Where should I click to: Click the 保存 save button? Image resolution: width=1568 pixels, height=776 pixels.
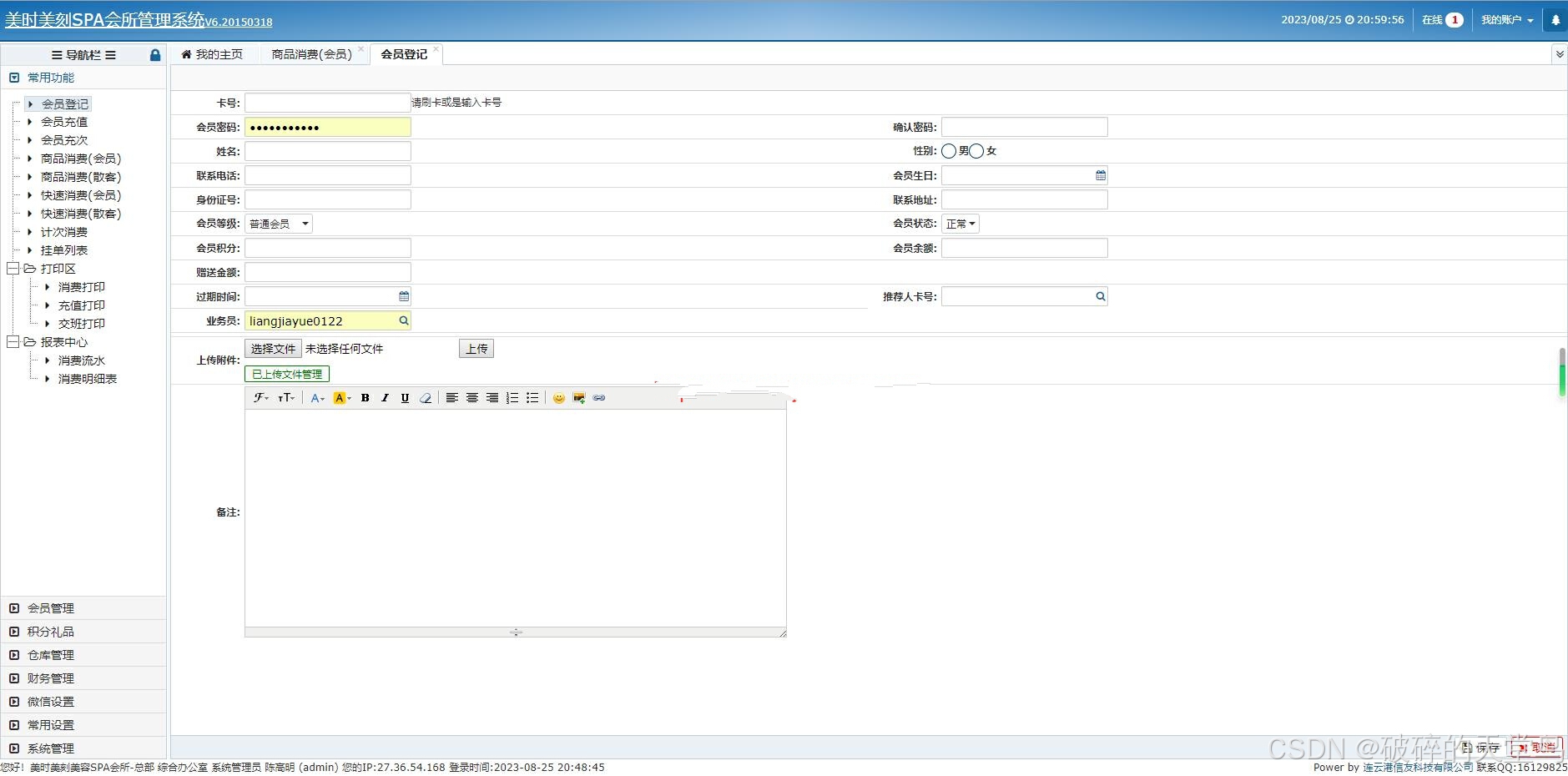click(1482, 748)
